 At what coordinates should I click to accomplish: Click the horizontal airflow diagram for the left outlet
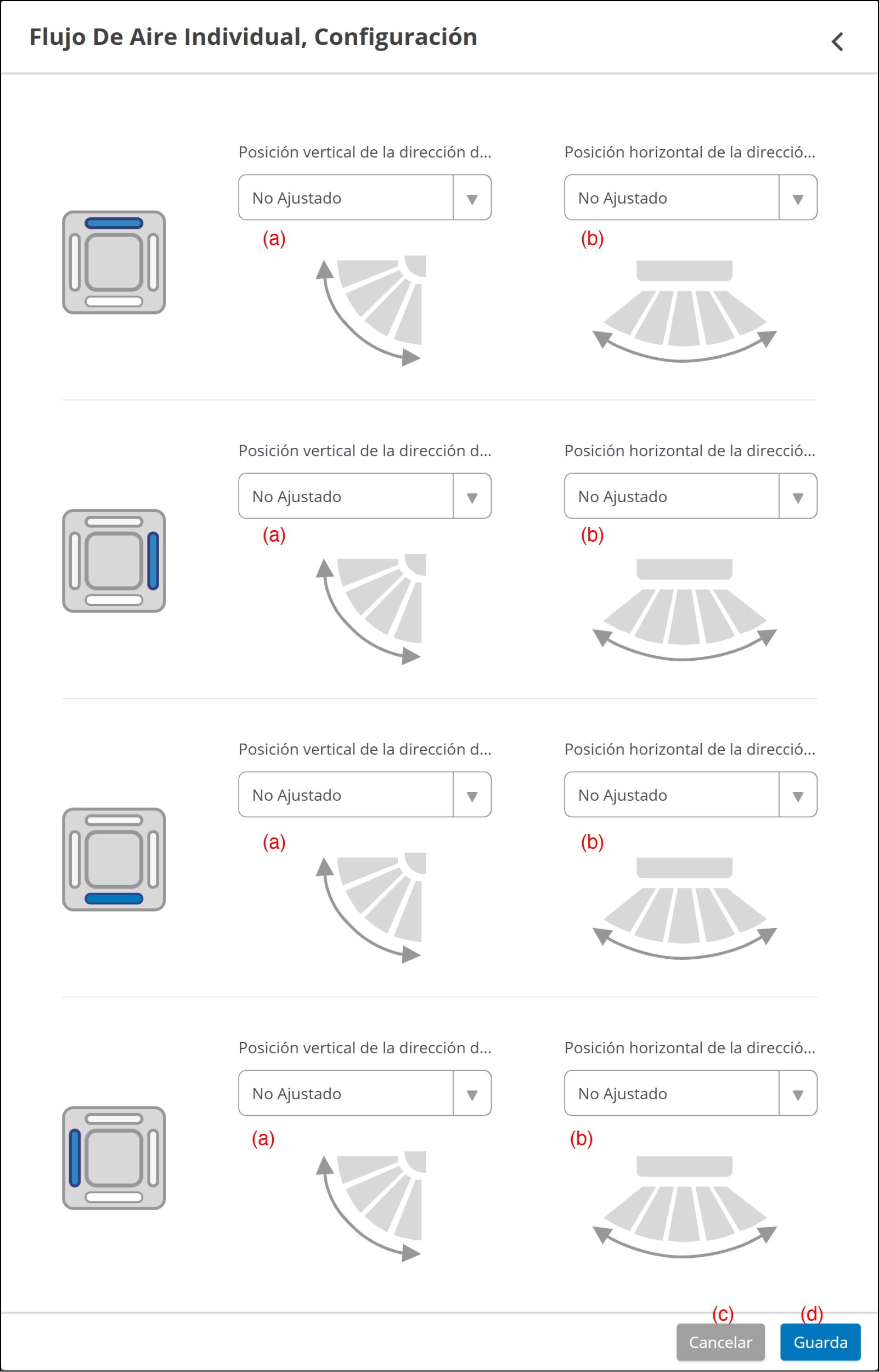pyautogui.click(x=684, y=1206)
